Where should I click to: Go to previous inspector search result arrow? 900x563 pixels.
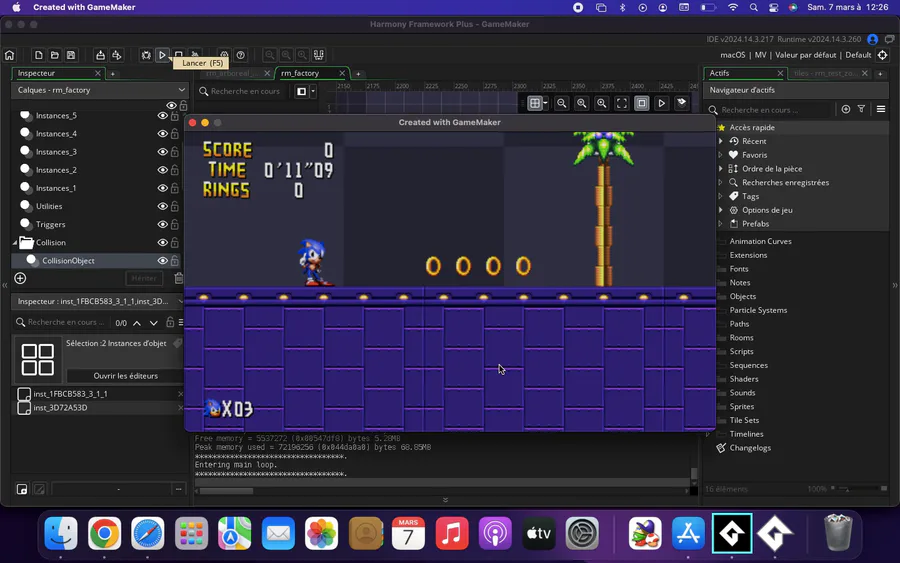point(137,323)
